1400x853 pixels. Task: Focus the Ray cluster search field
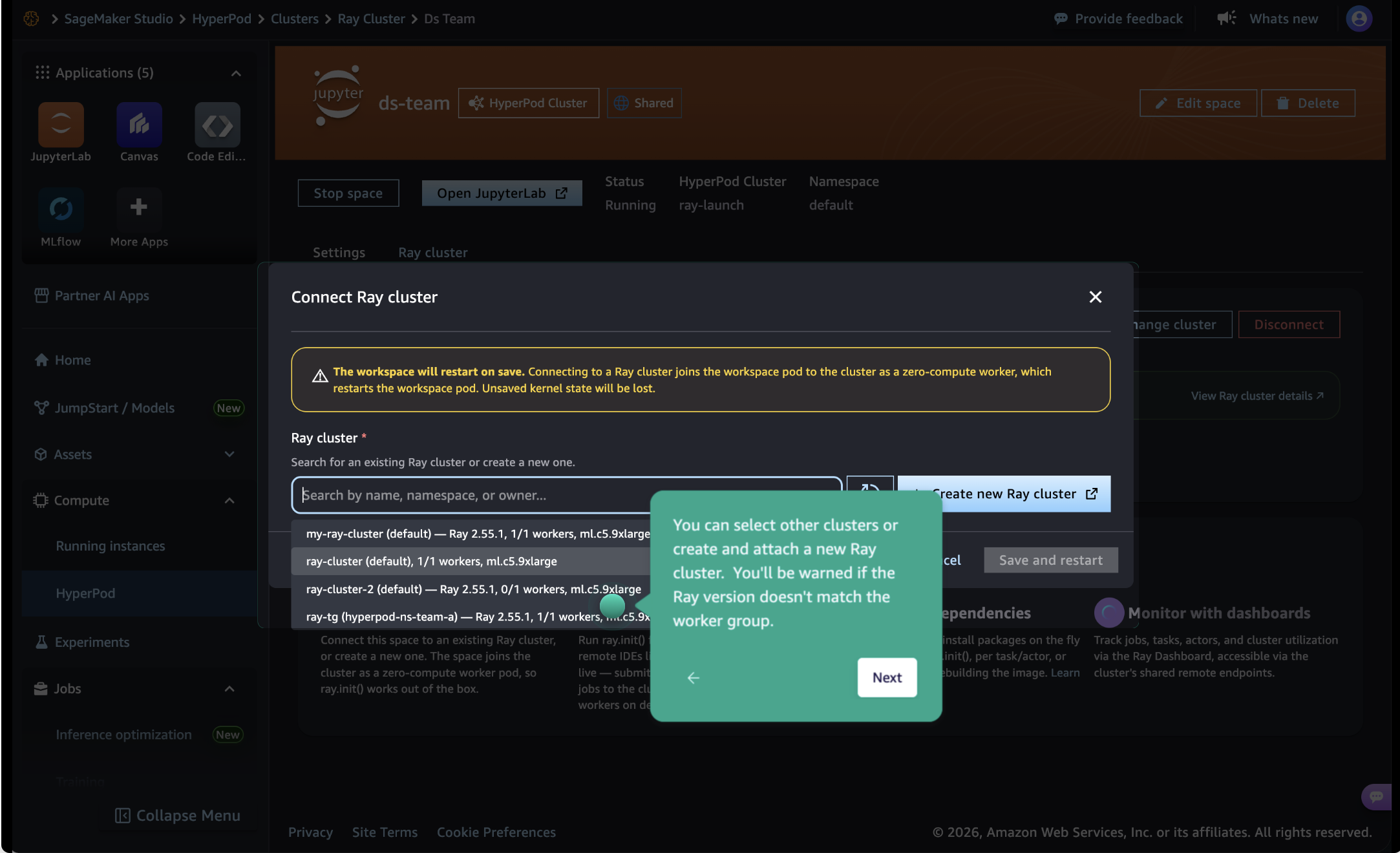click(567, 495)
